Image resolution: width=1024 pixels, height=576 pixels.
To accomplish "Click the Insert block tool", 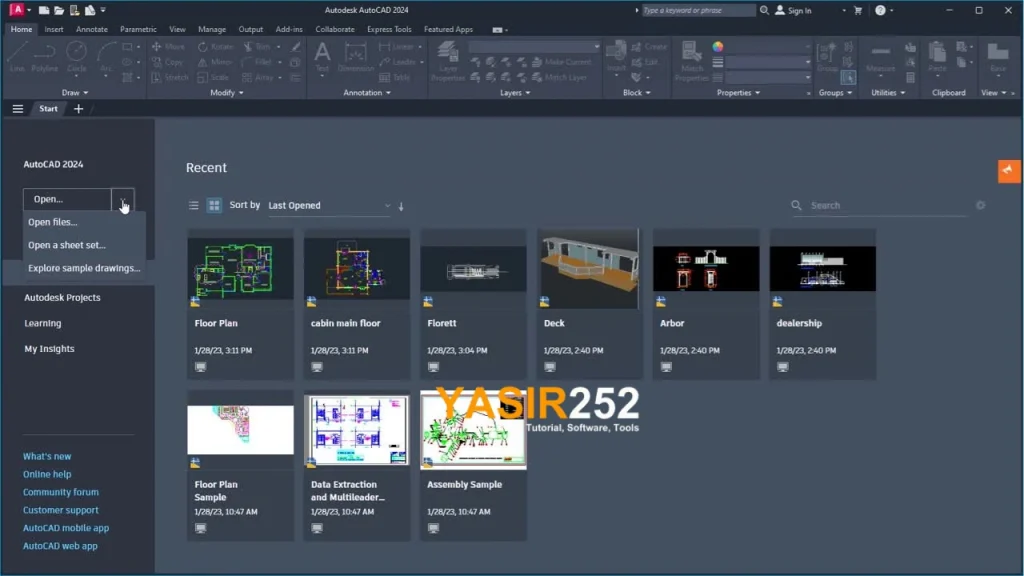I will (616, 56).
